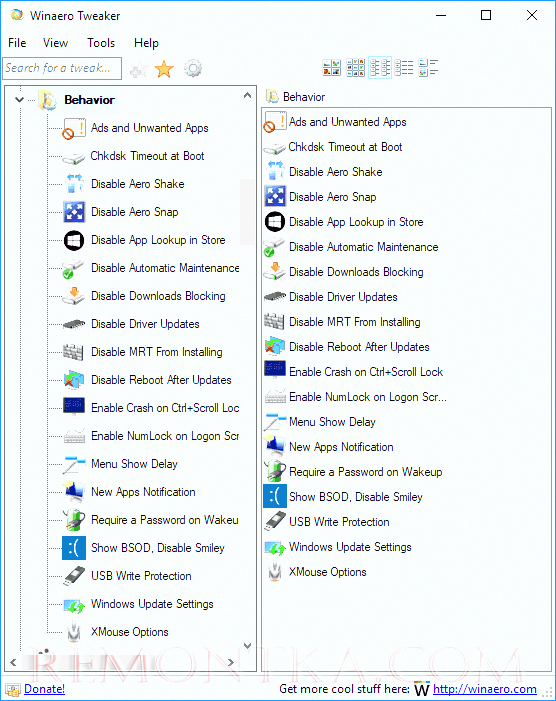Open the View menu
Viewport: 556px width, 701px height.
55,43
